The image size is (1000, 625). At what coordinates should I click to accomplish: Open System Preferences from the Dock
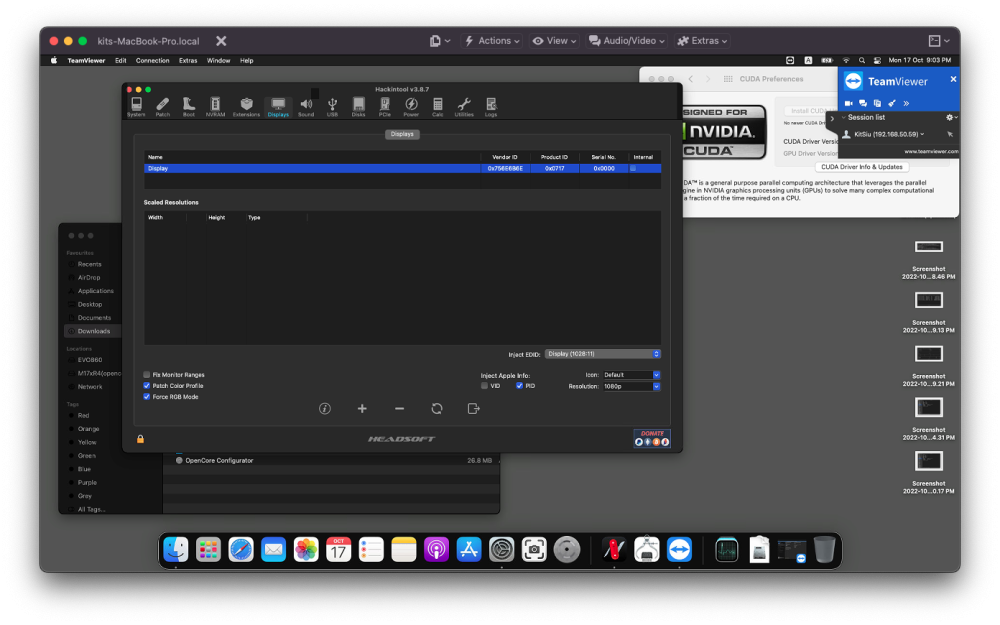click(501, 550)
